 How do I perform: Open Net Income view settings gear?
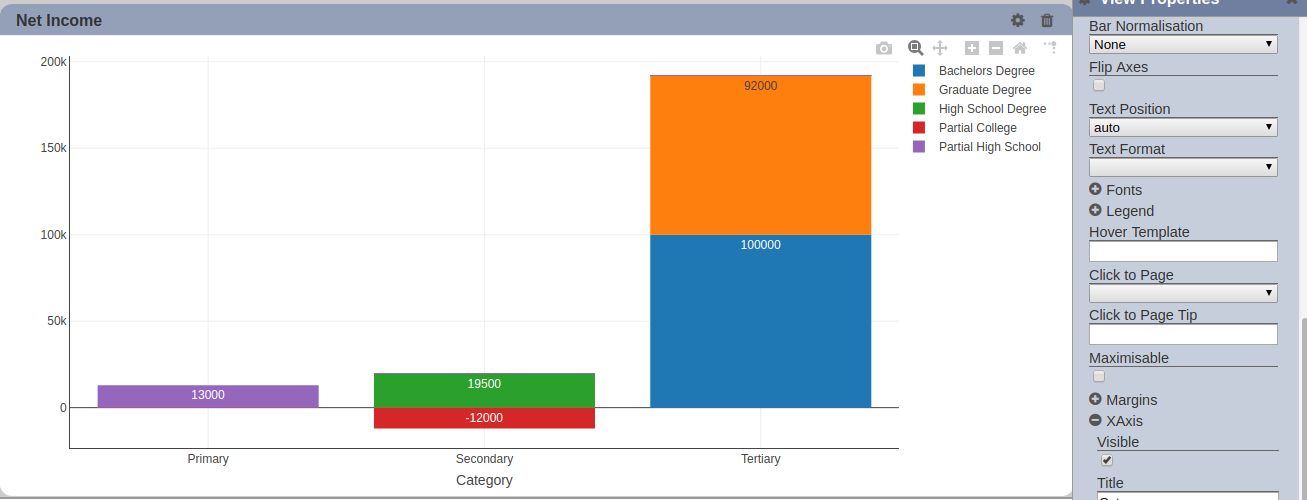click(x=1018, y=20)
